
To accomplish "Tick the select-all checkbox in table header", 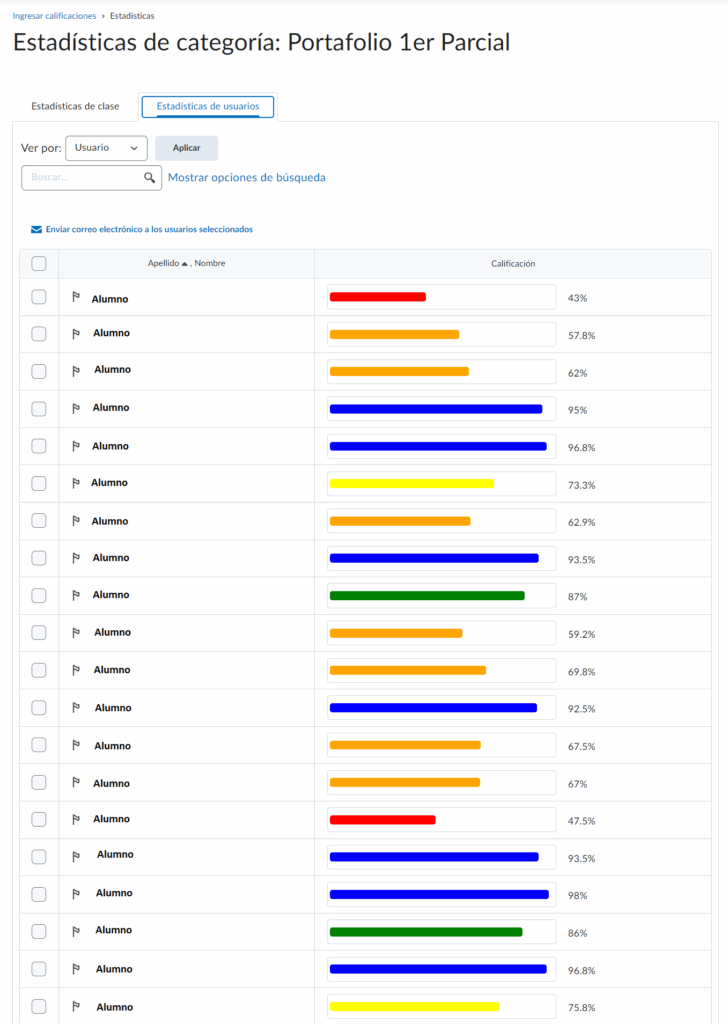I will tap(39, 264).
